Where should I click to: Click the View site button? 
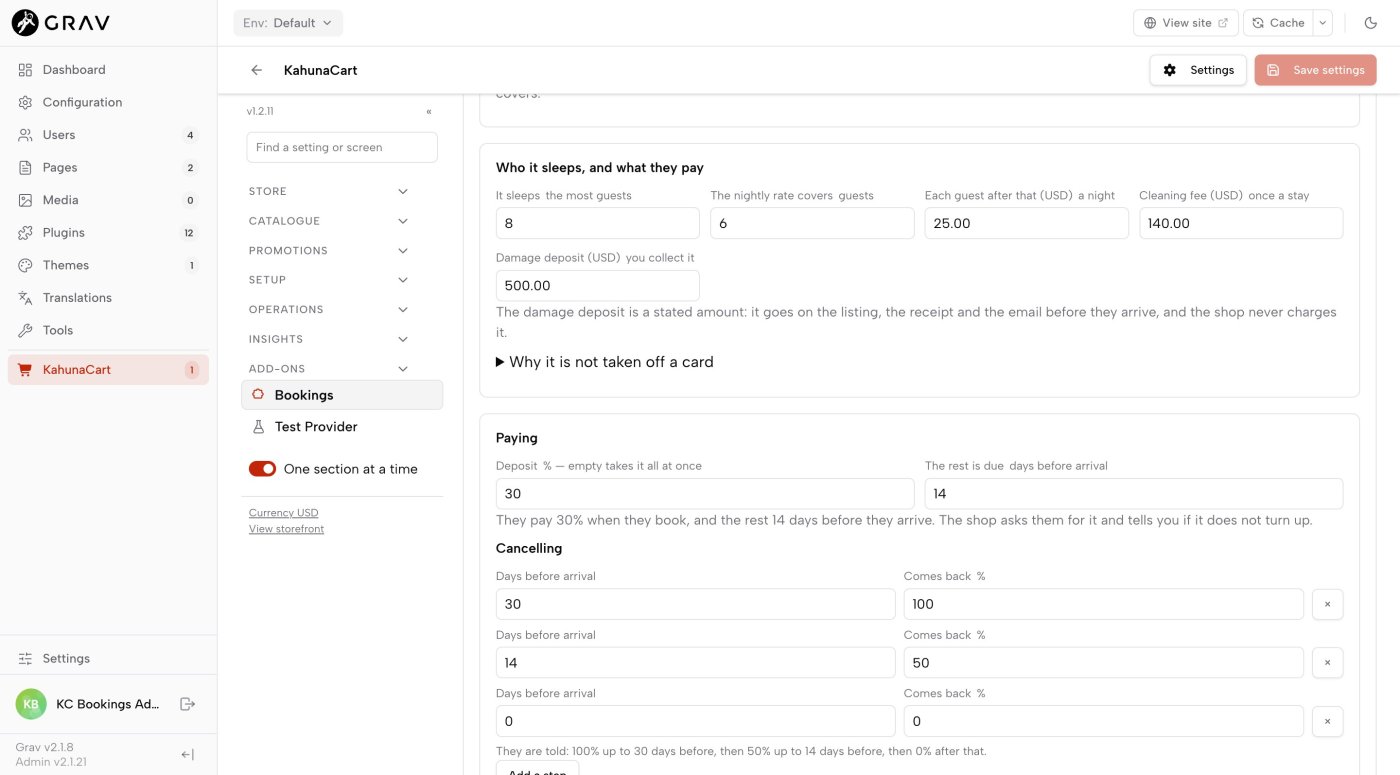[1186, 23]
